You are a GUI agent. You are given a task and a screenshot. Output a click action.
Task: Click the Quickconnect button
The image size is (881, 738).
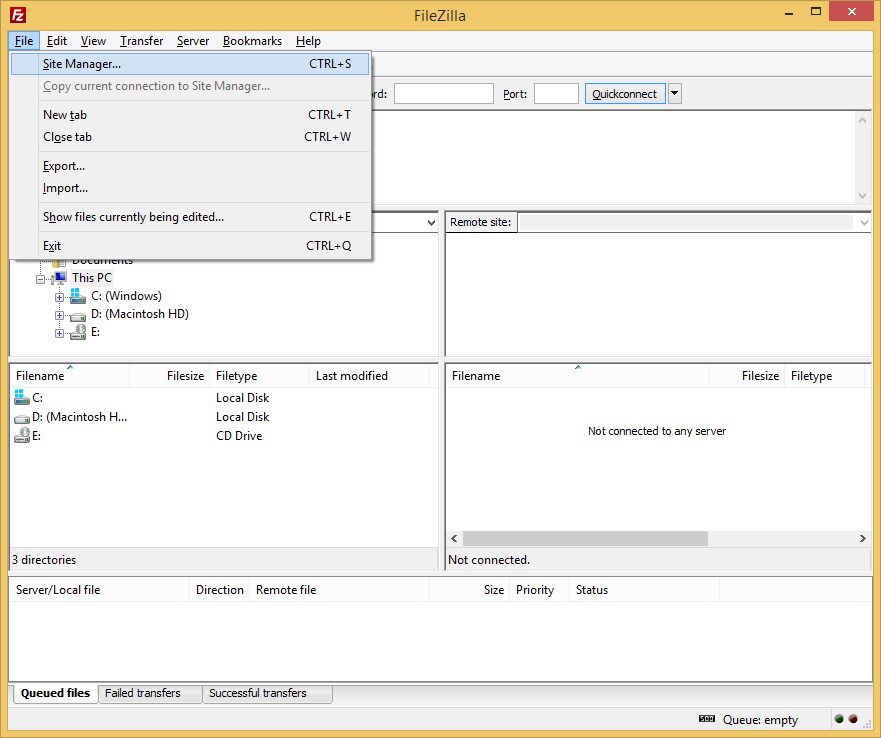(625, 94)
